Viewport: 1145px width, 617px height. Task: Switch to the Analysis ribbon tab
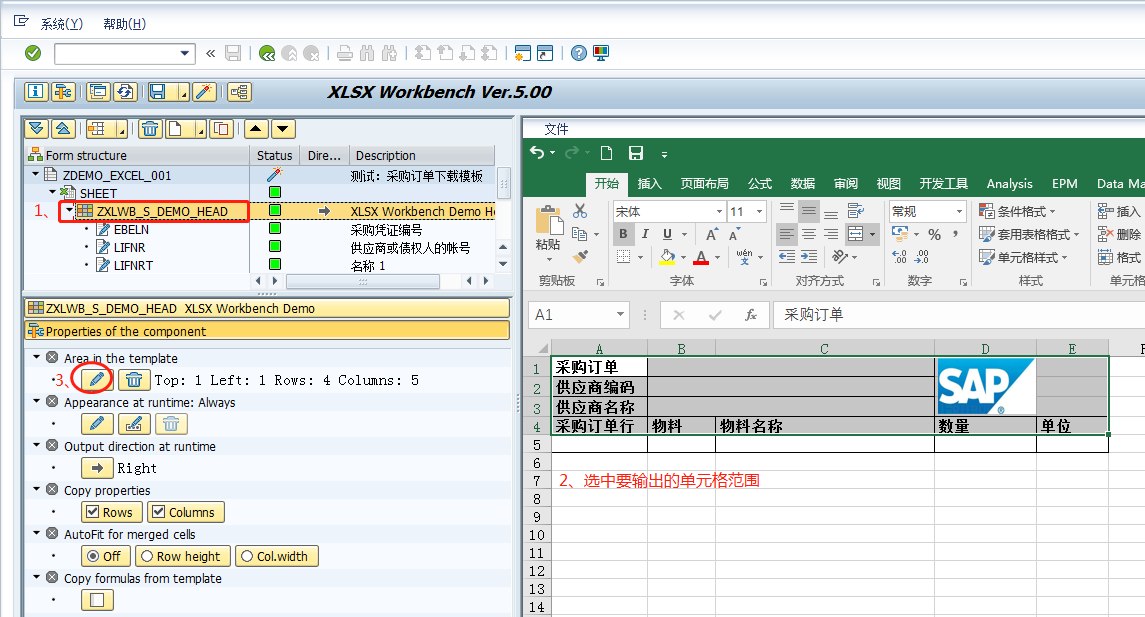click(x=1009, y=183)
